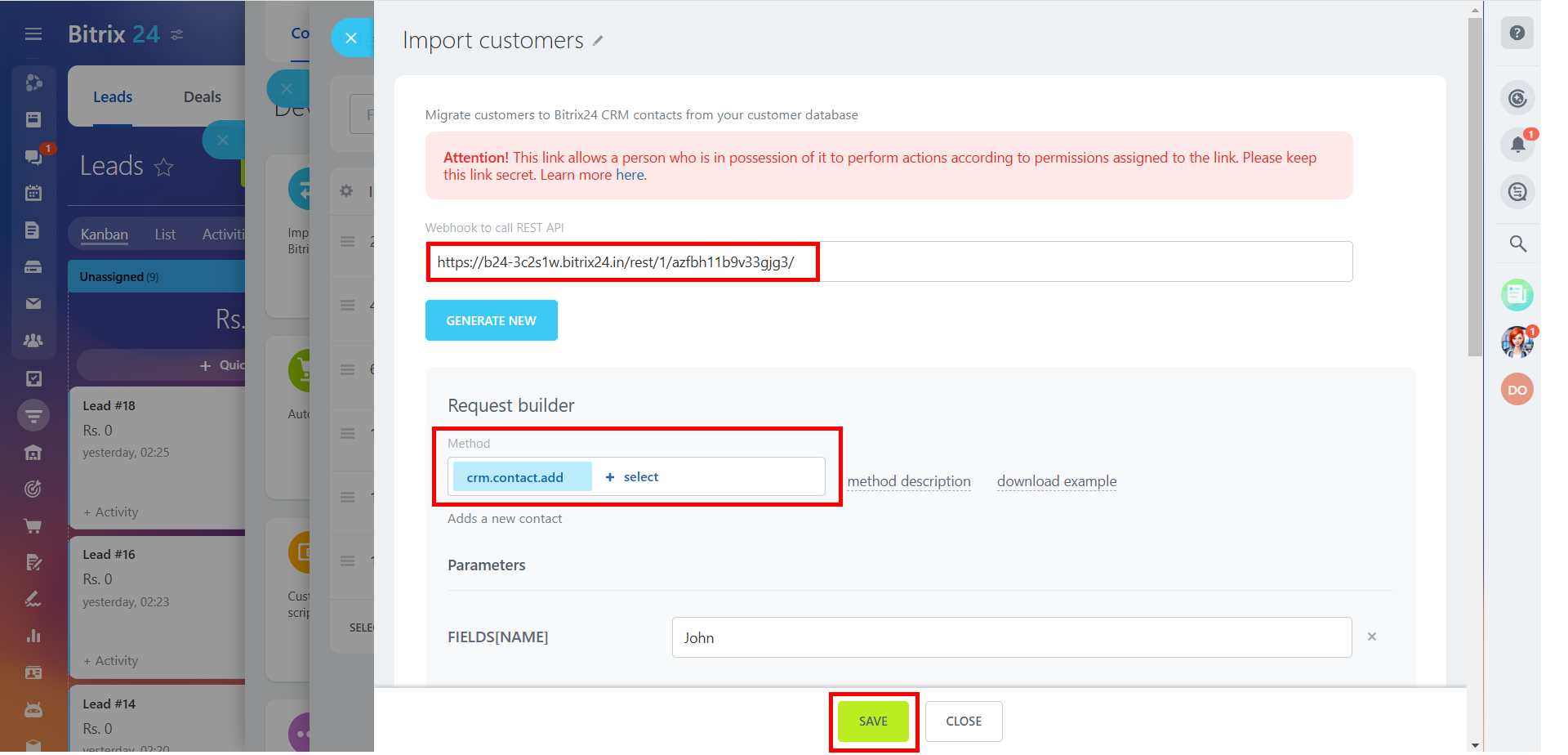This screenshot has width=1568, height=755.
Task: Open the circular sync icon in right panel
Action: tap(1517, 98)
